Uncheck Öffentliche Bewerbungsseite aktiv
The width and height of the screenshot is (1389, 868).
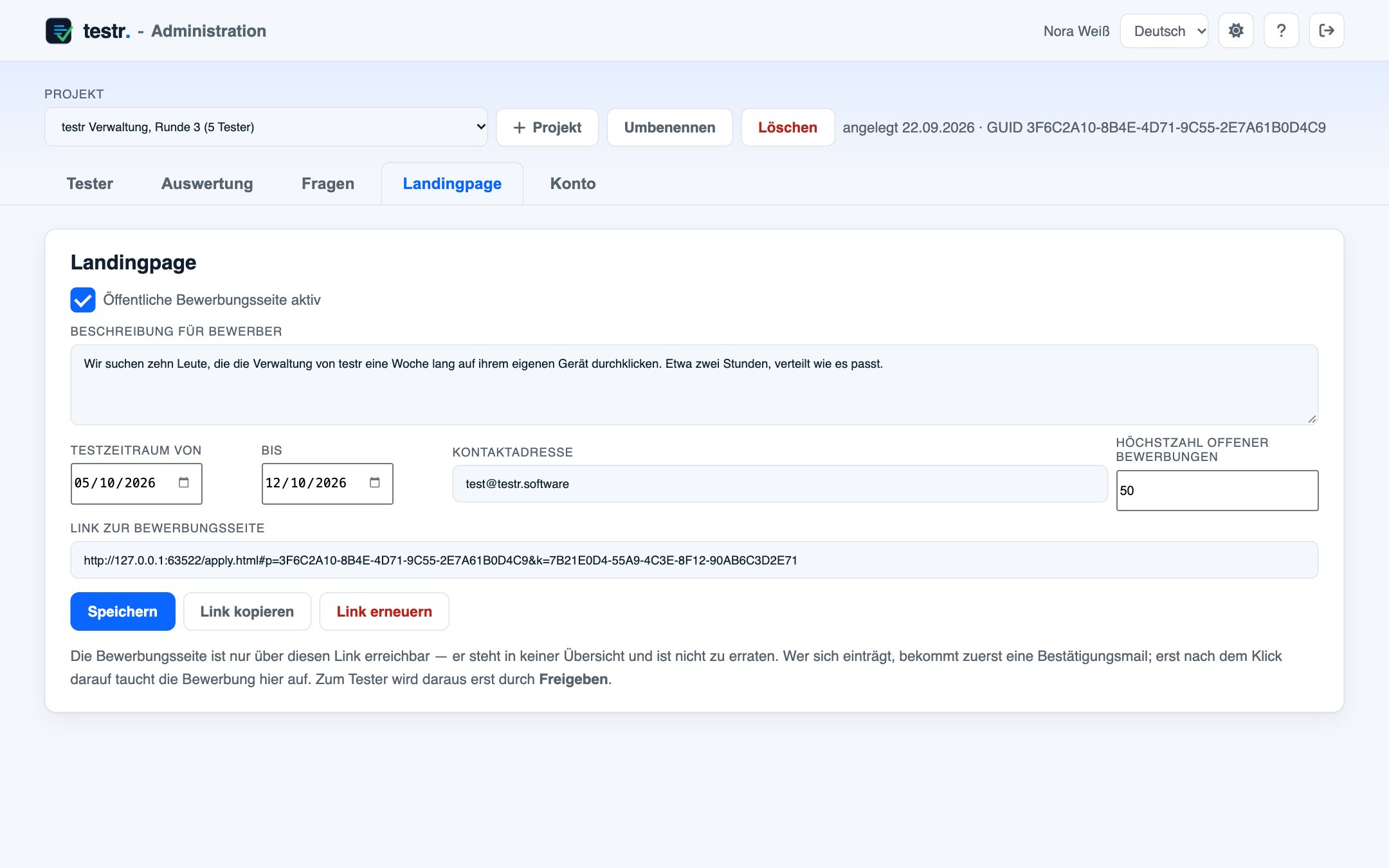(83, 300)
